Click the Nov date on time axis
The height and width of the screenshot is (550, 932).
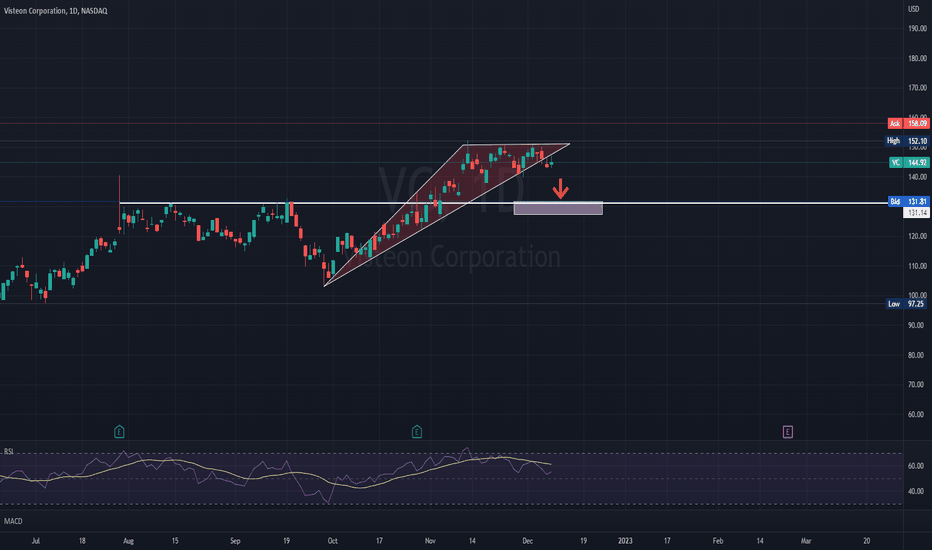[x=430, y=540]
